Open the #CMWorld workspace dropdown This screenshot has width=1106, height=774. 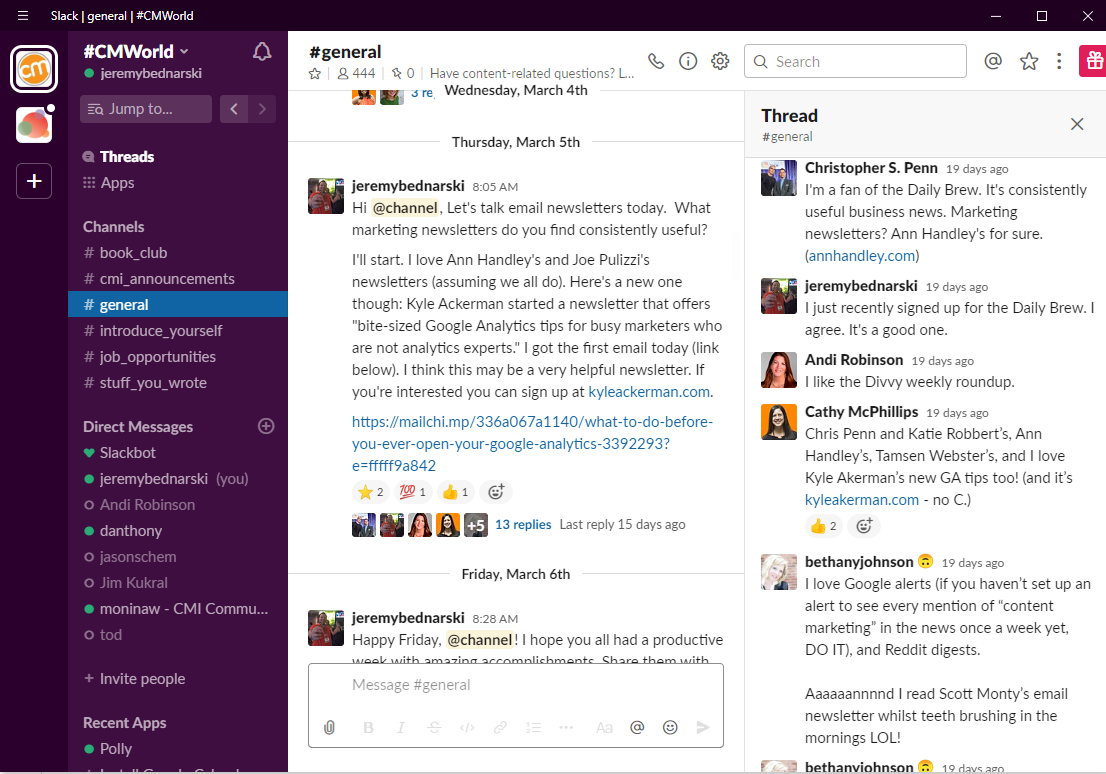pyautogui.click(x=136, y=52)
